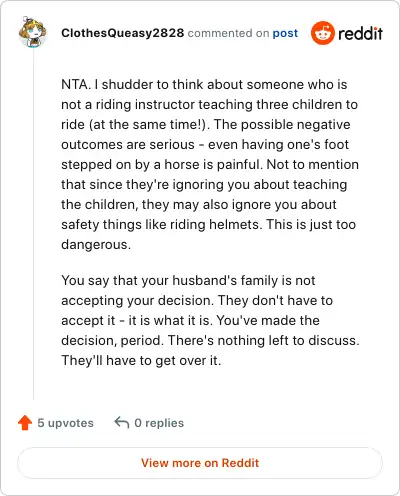This screenshot has width=400, height=496.
Task: Click the paragraph about husband's family
Action: tap(210, 320)
